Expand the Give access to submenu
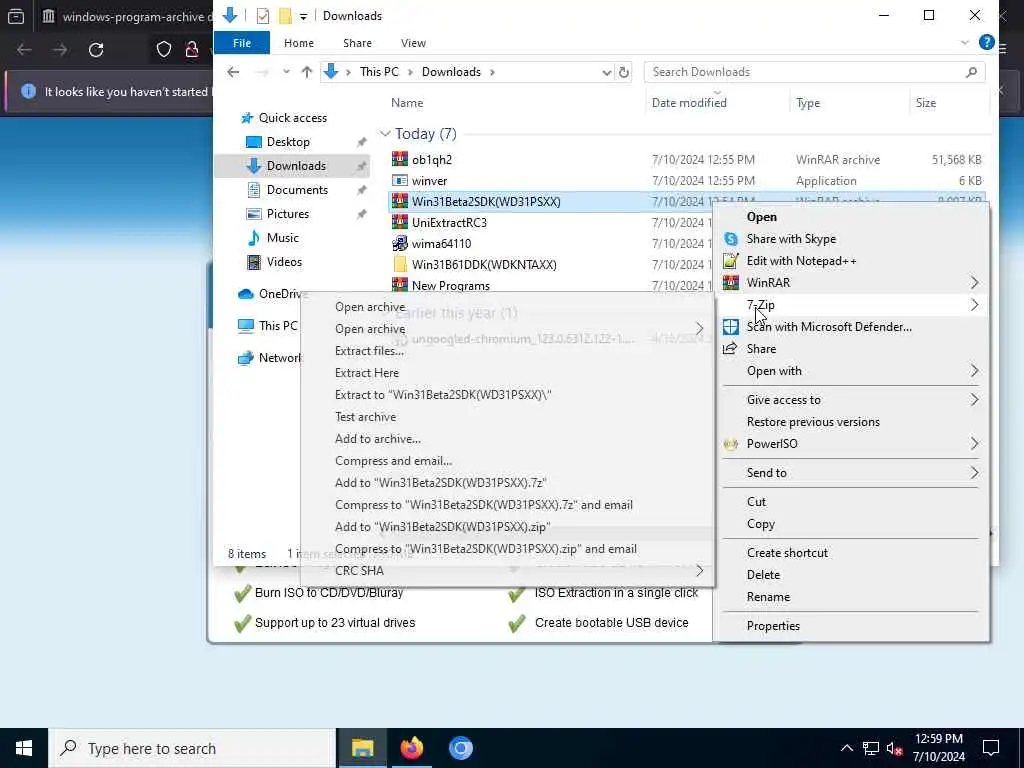Image resolution: width=1024 pixels, height=768 pixels. tap(974, 400)
